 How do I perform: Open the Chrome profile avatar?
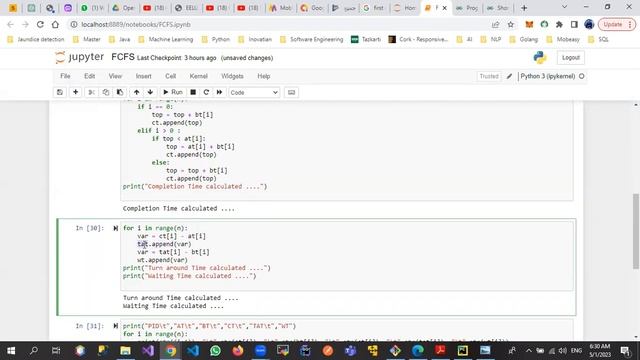coord(589,24)
